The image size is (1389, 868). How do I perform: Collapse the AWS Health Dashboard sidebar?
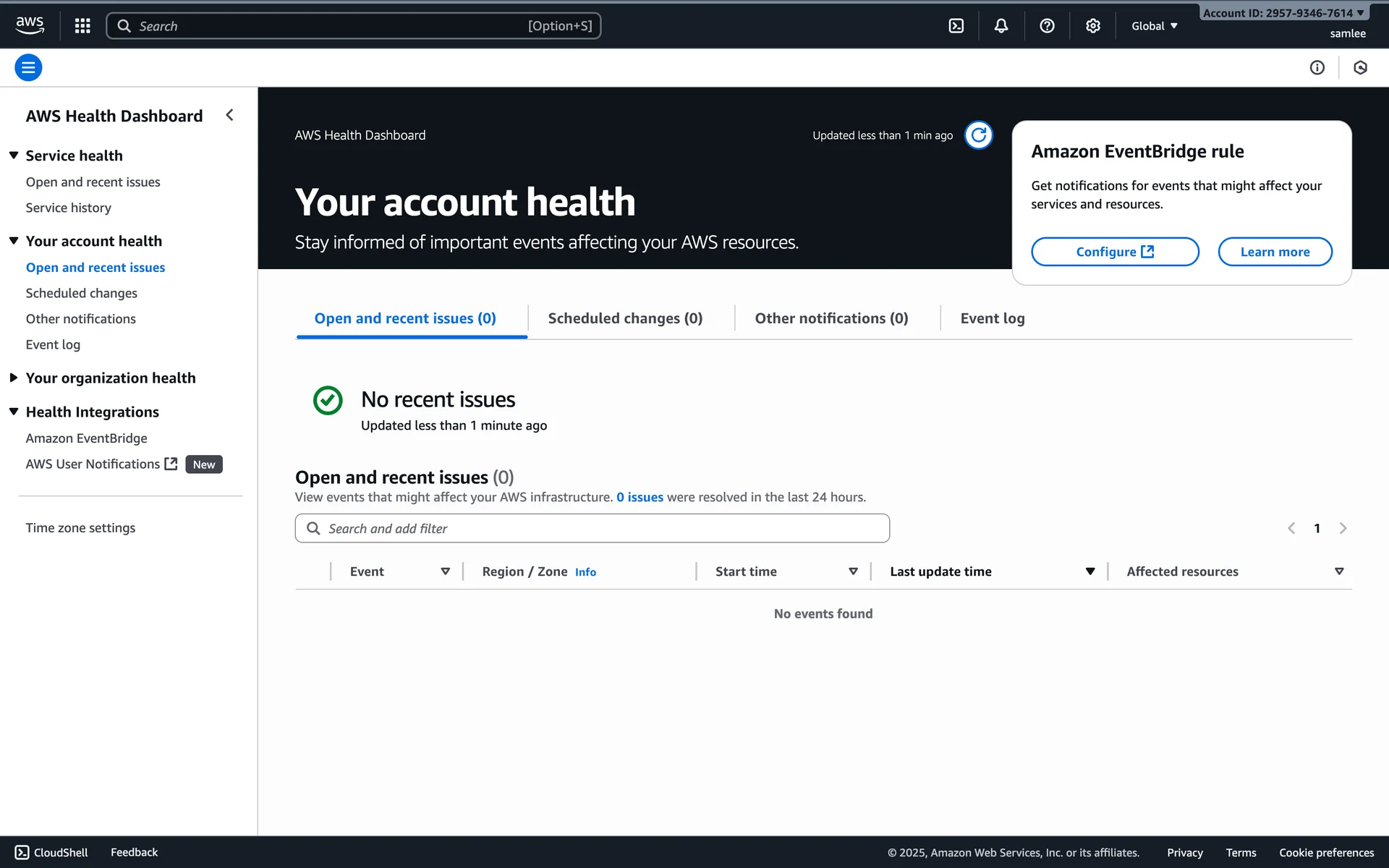pos(229,115)
